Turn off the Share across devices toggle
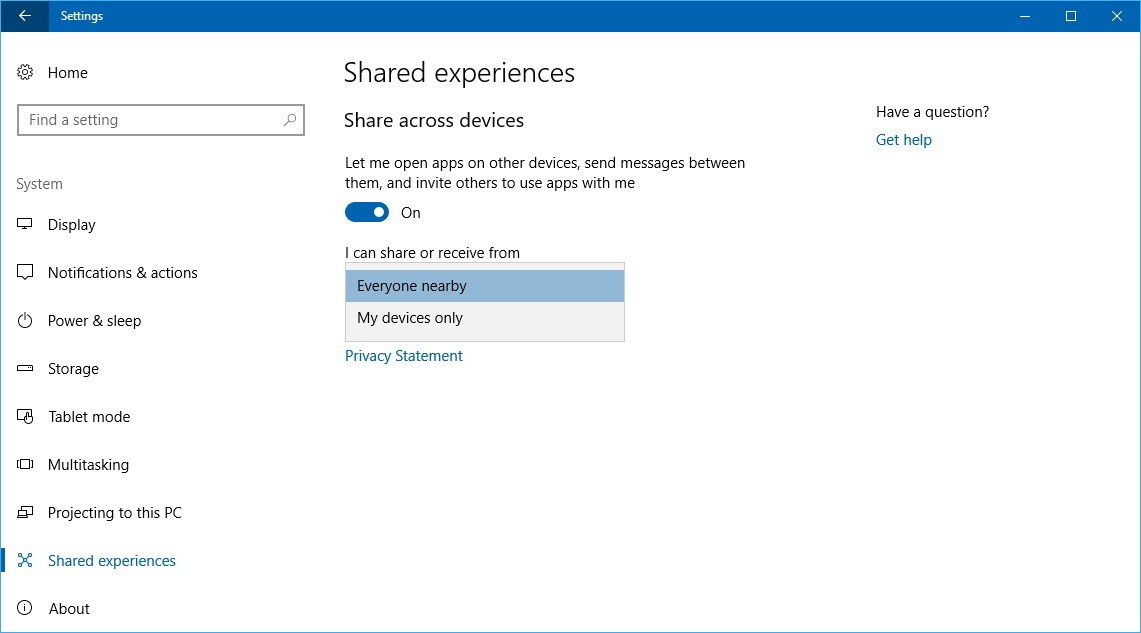 [x=367, y=212]
